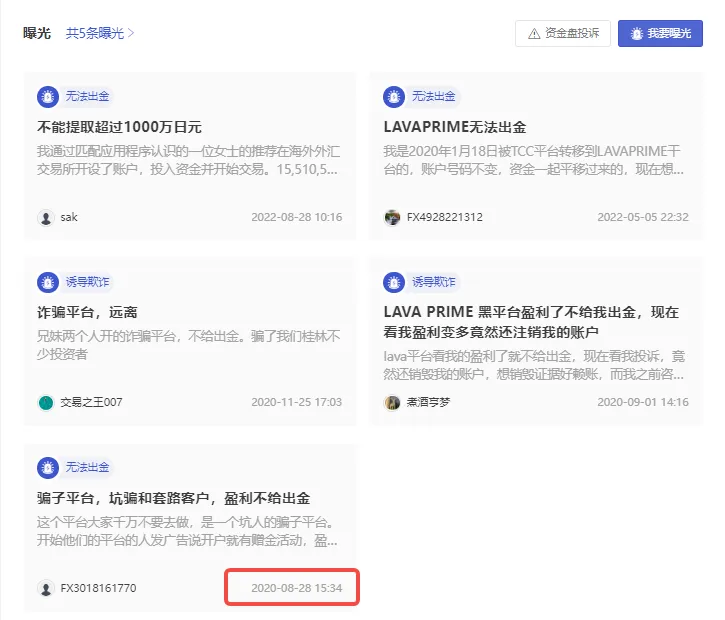725x620 pixels.
Task: Click timestamp 2022-05-05 22:32
Action: 643,217
